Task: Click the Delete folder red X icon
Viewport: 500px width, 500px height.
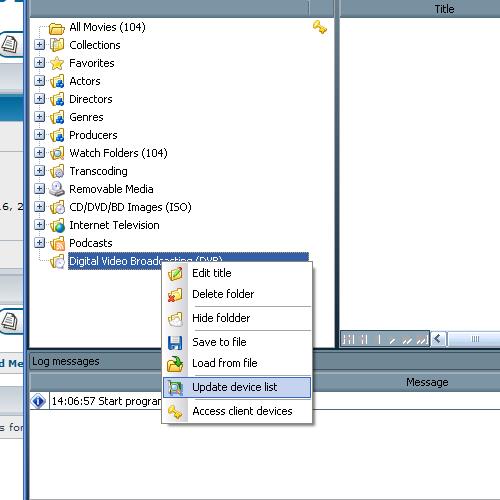Action: tap(175, 295)
